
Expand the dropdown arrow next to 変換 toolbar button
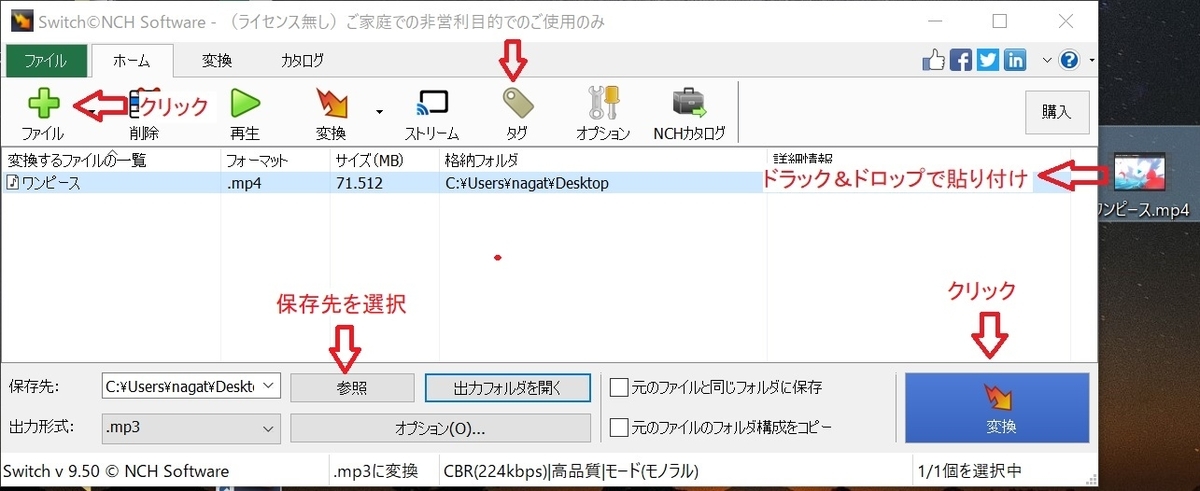click(379, 111)
